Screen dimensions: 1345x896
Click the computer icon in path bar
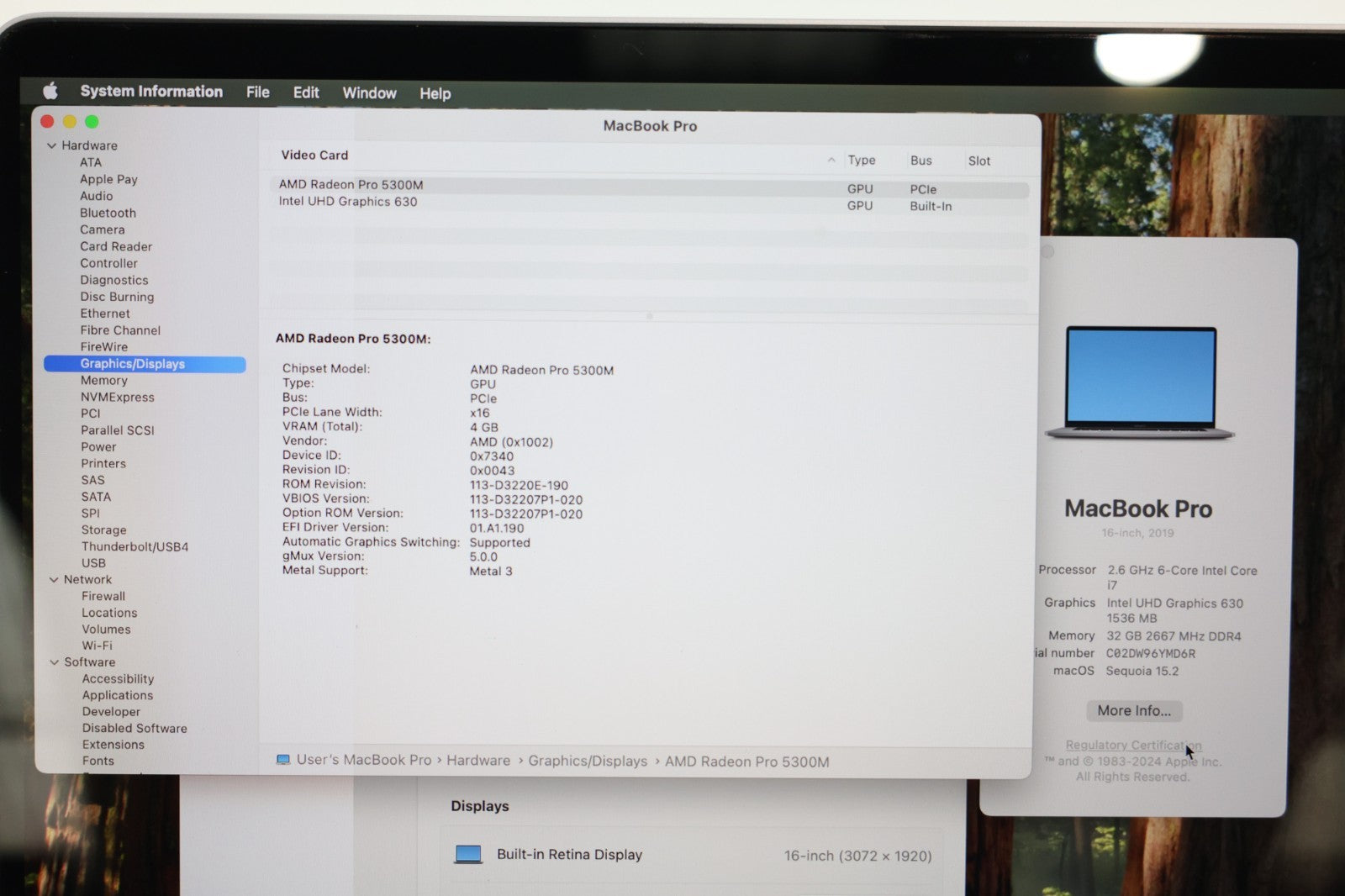pos(283,760)
